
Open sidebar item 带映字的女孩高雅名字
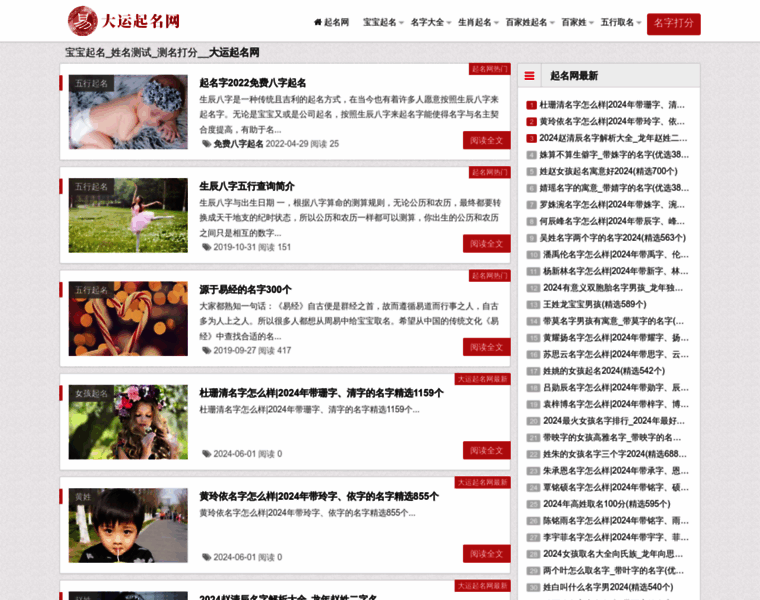612,438
